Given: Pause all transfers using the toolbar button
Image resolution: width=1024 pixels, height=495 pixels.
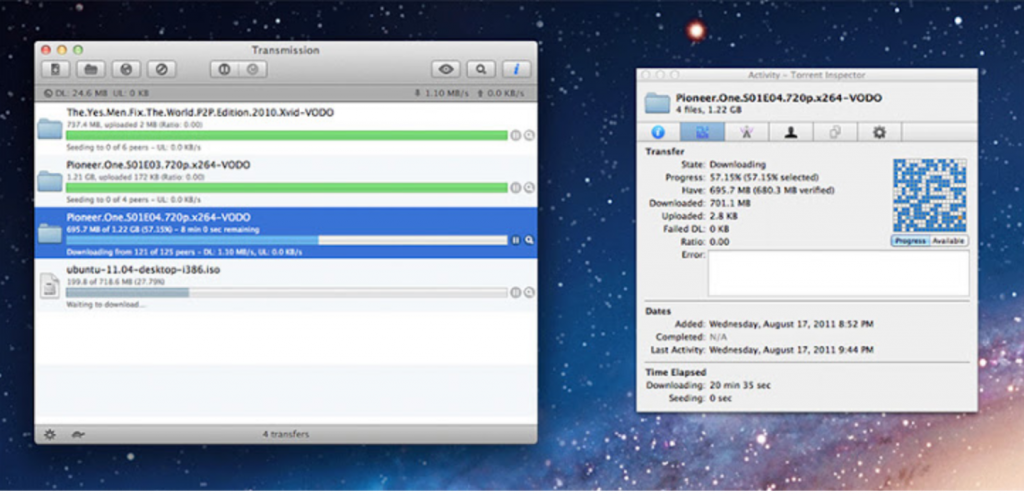Looking at the screenshot, I should click(x=223, y=69).
